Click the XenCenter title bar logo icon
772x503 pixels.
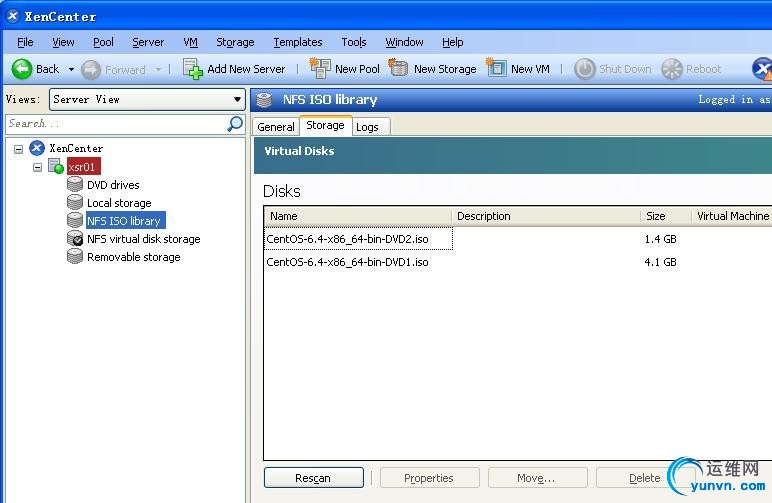click(13, 16)
